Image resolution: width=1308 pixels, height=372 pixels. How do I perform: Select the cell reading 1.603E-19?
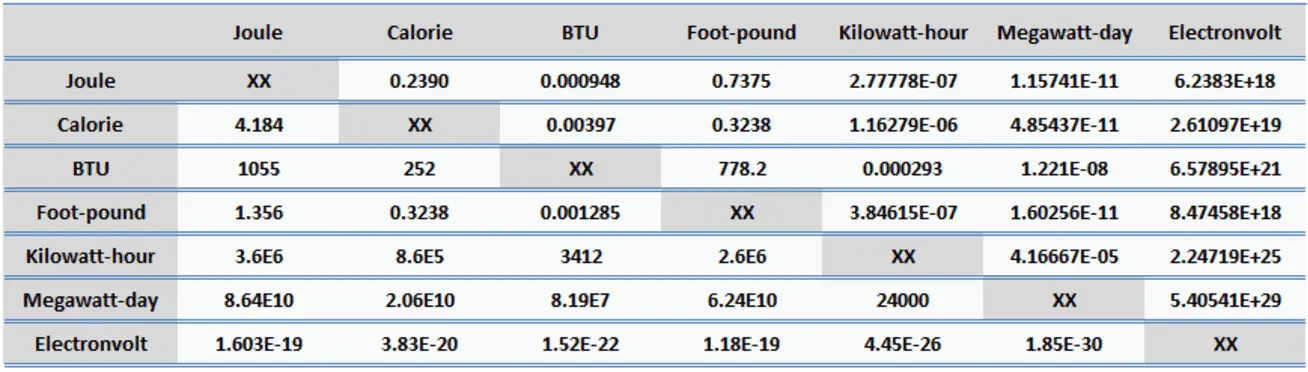pos(258,343)
